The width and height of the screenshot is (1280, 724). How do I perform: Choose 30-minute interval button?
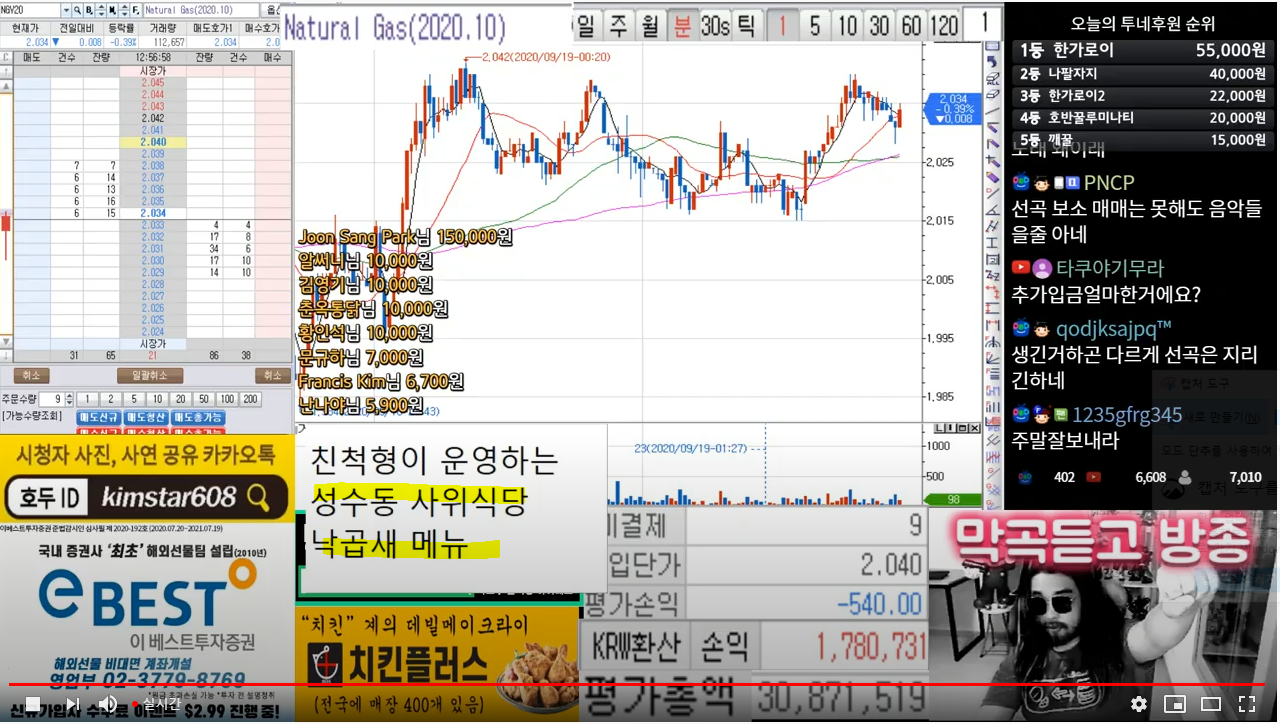(x=879, y=24)
